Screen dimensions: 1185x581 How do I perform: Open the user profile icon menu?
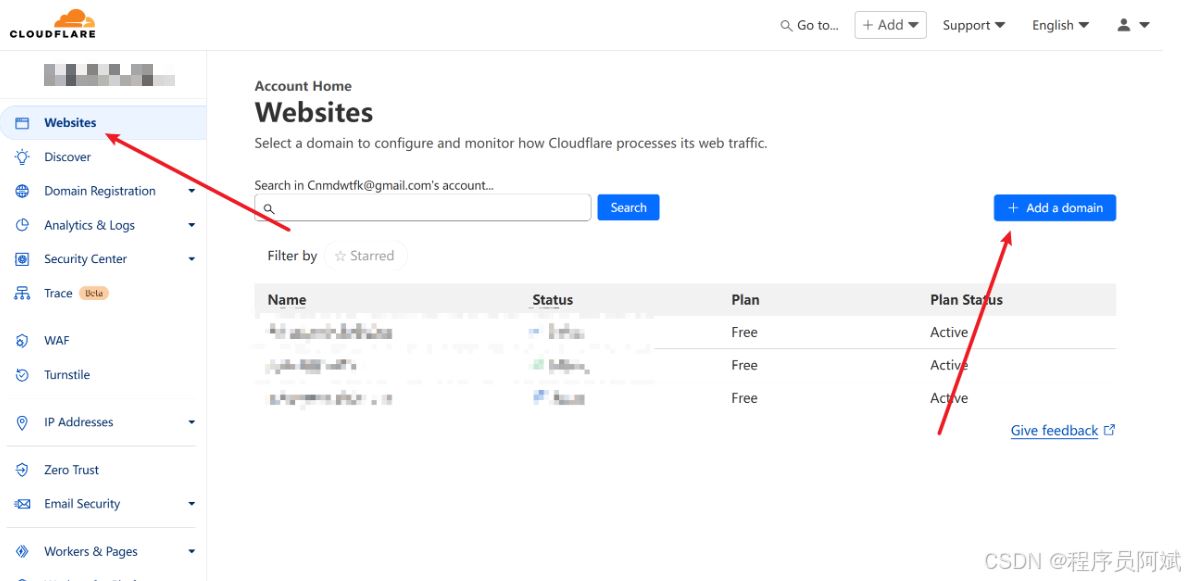(x=1133, y=25)
